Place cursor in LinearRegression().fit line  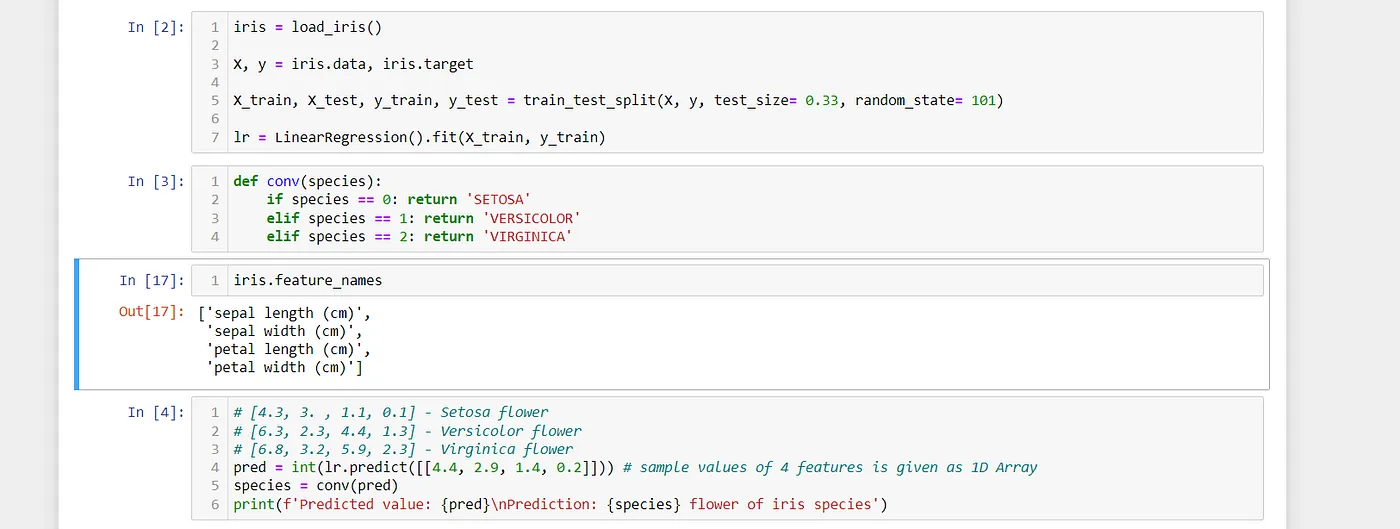(419, 137)
